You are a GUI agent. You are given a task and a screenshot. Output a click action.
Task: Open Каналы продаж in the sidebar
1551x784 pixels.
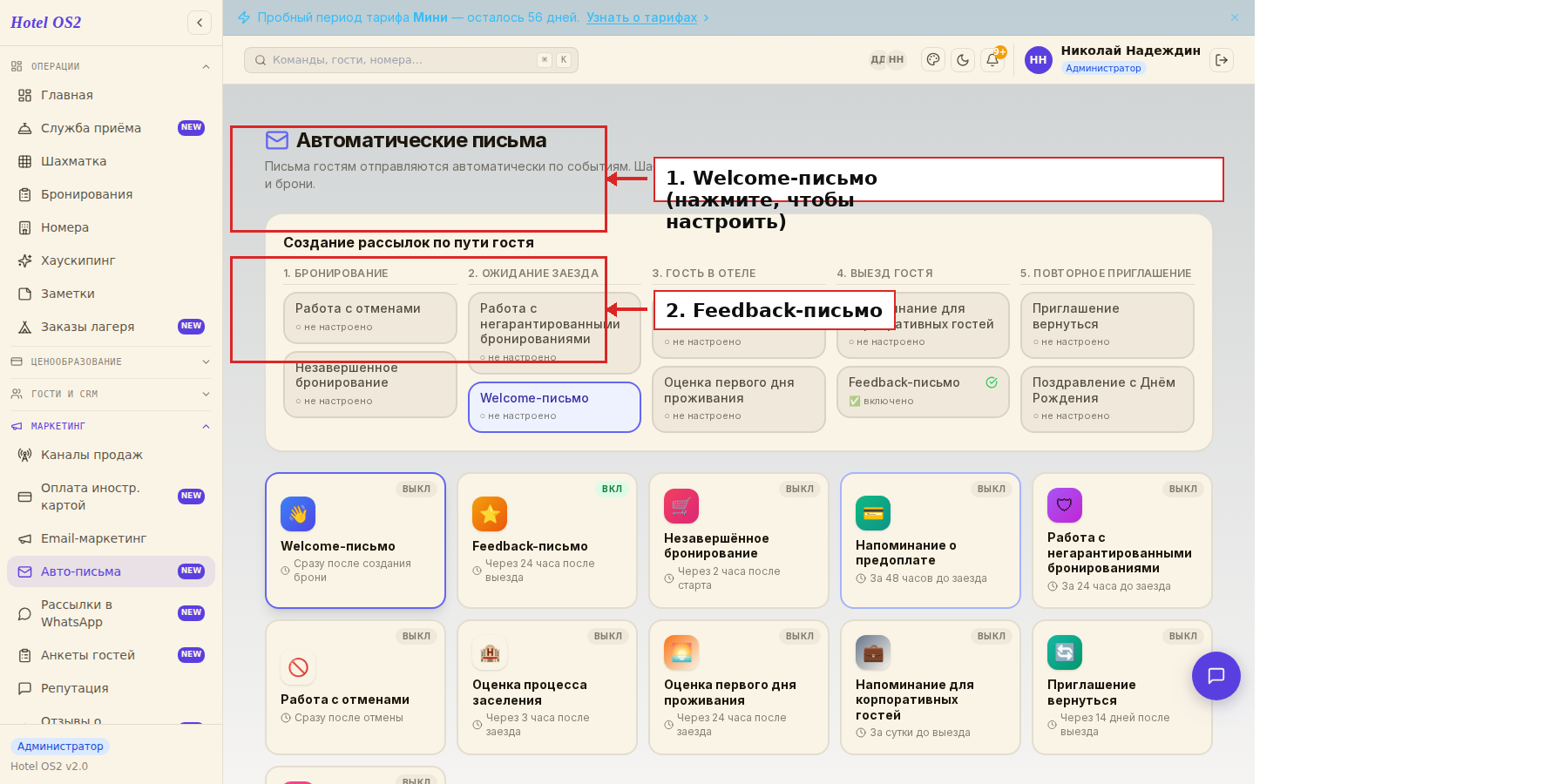pos(111,455)
